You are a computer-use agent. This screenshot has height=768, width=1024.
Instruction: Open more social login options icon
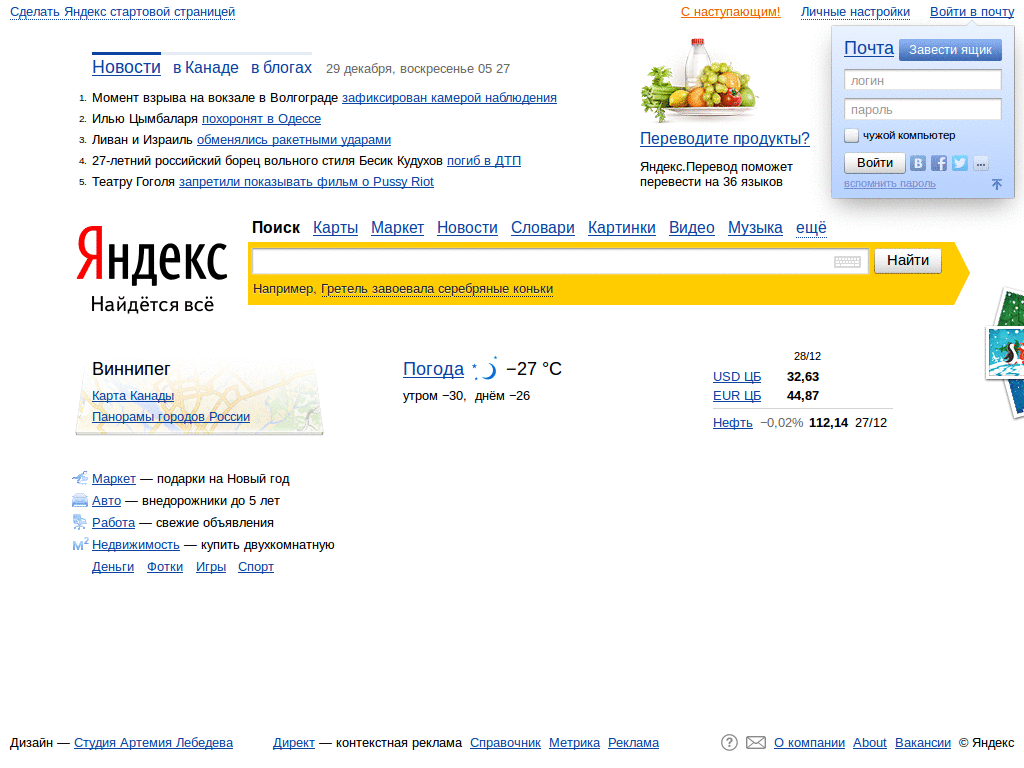tap(980, 163)
